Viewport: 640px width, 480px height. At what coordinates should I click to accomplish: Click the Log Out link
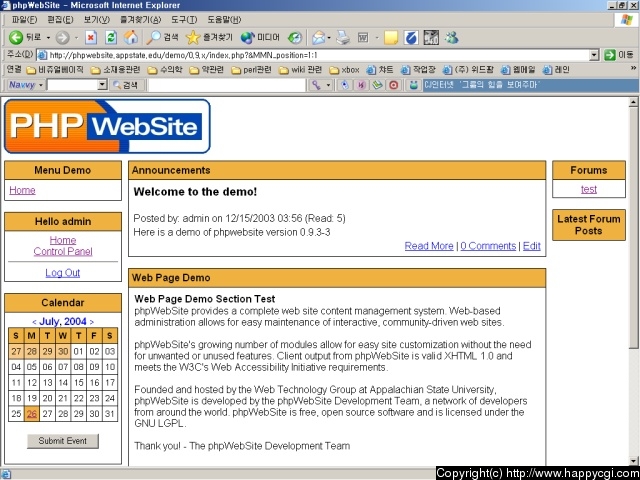click(62, 273)
